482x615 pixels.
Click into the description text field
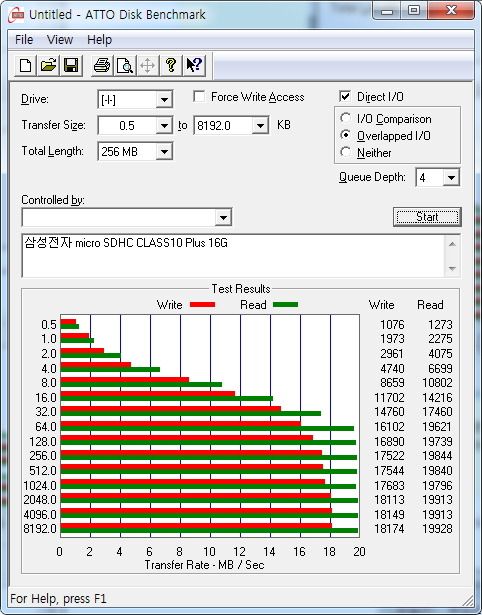pyautogui.click(x=233, y=256)
